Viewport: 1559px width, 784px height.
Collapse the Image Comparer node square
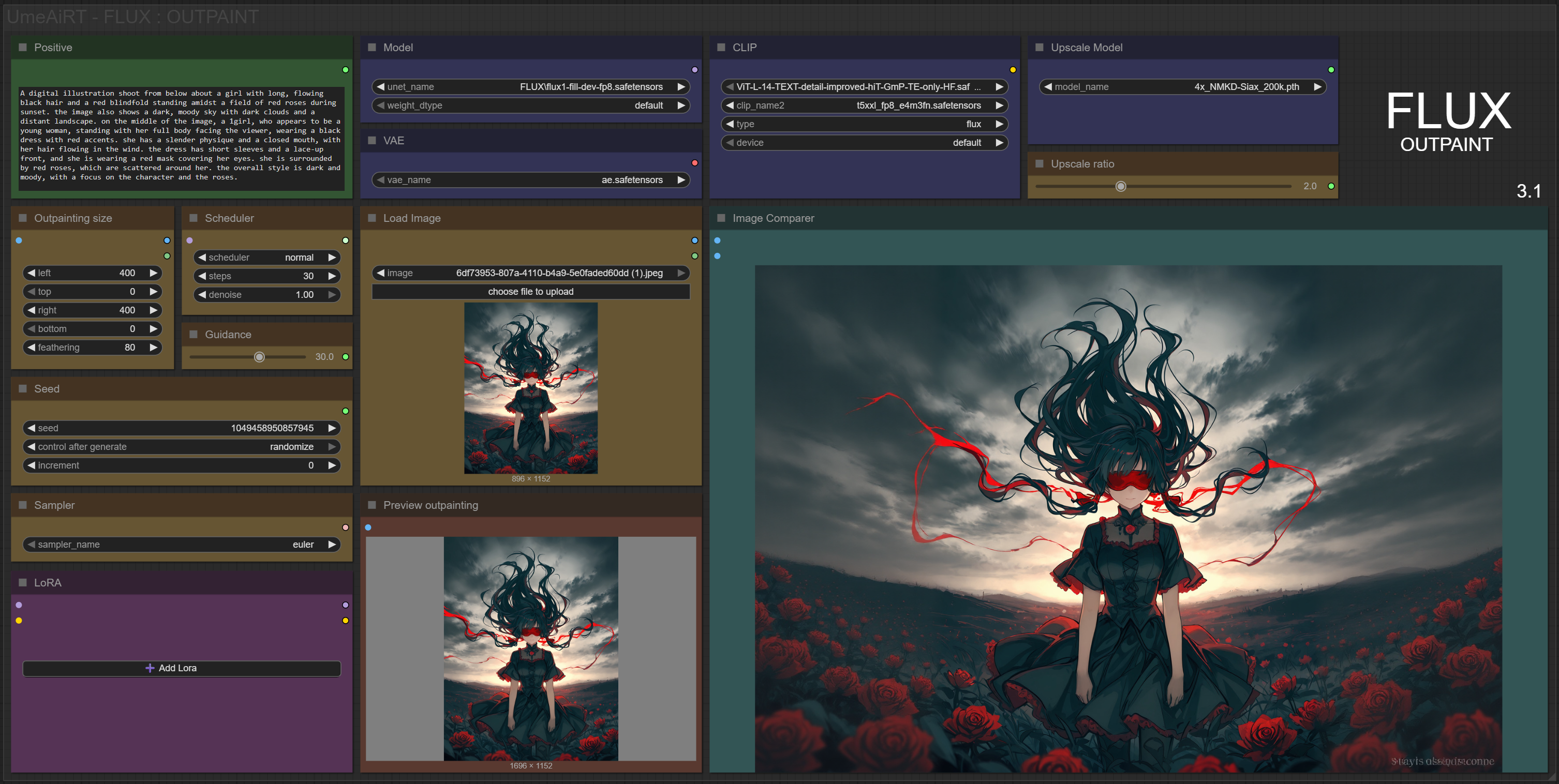click(x=721, y=218)
